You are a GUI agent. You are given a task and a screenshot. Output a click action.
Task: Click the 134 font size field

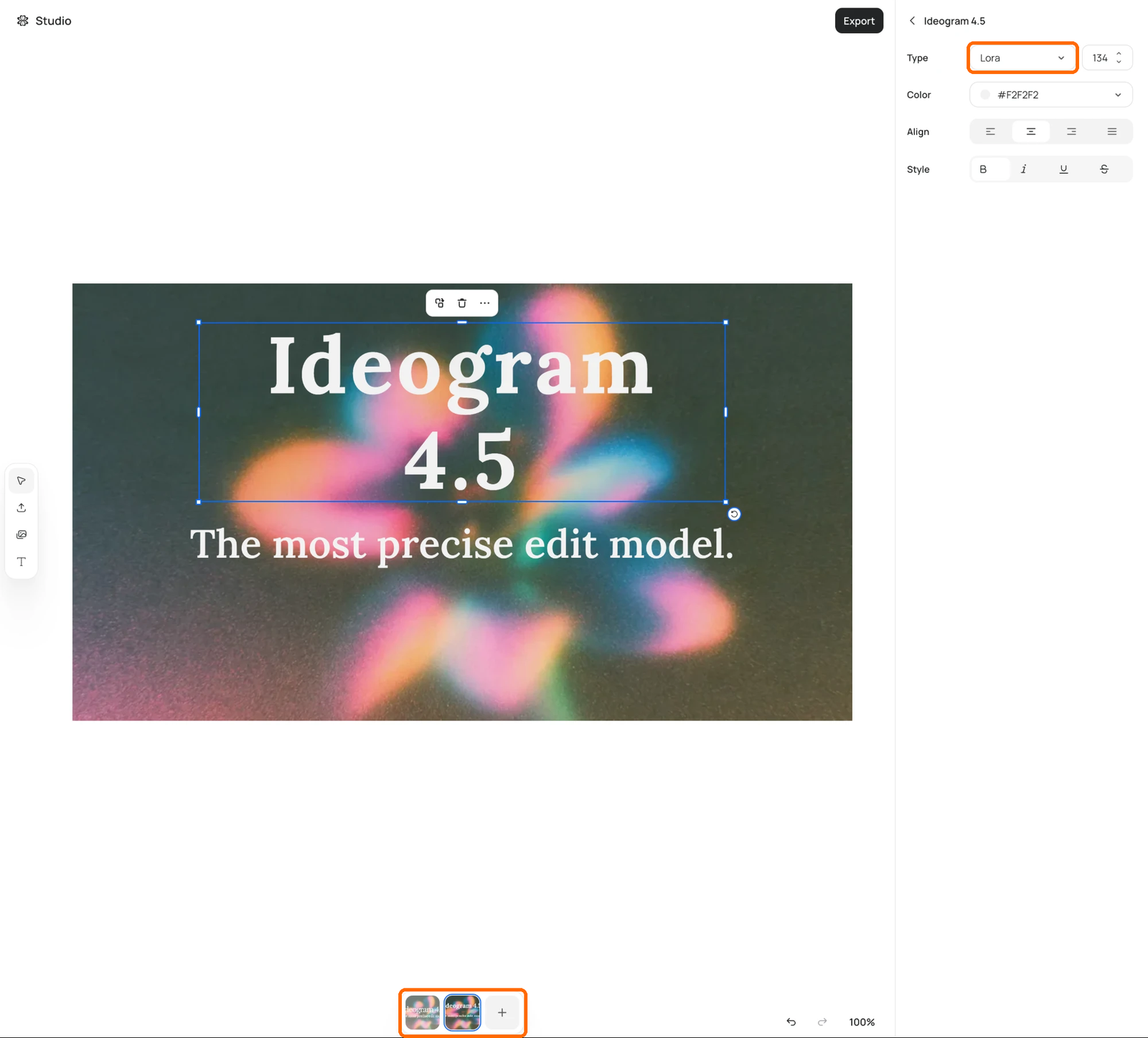click(1100, 58)
